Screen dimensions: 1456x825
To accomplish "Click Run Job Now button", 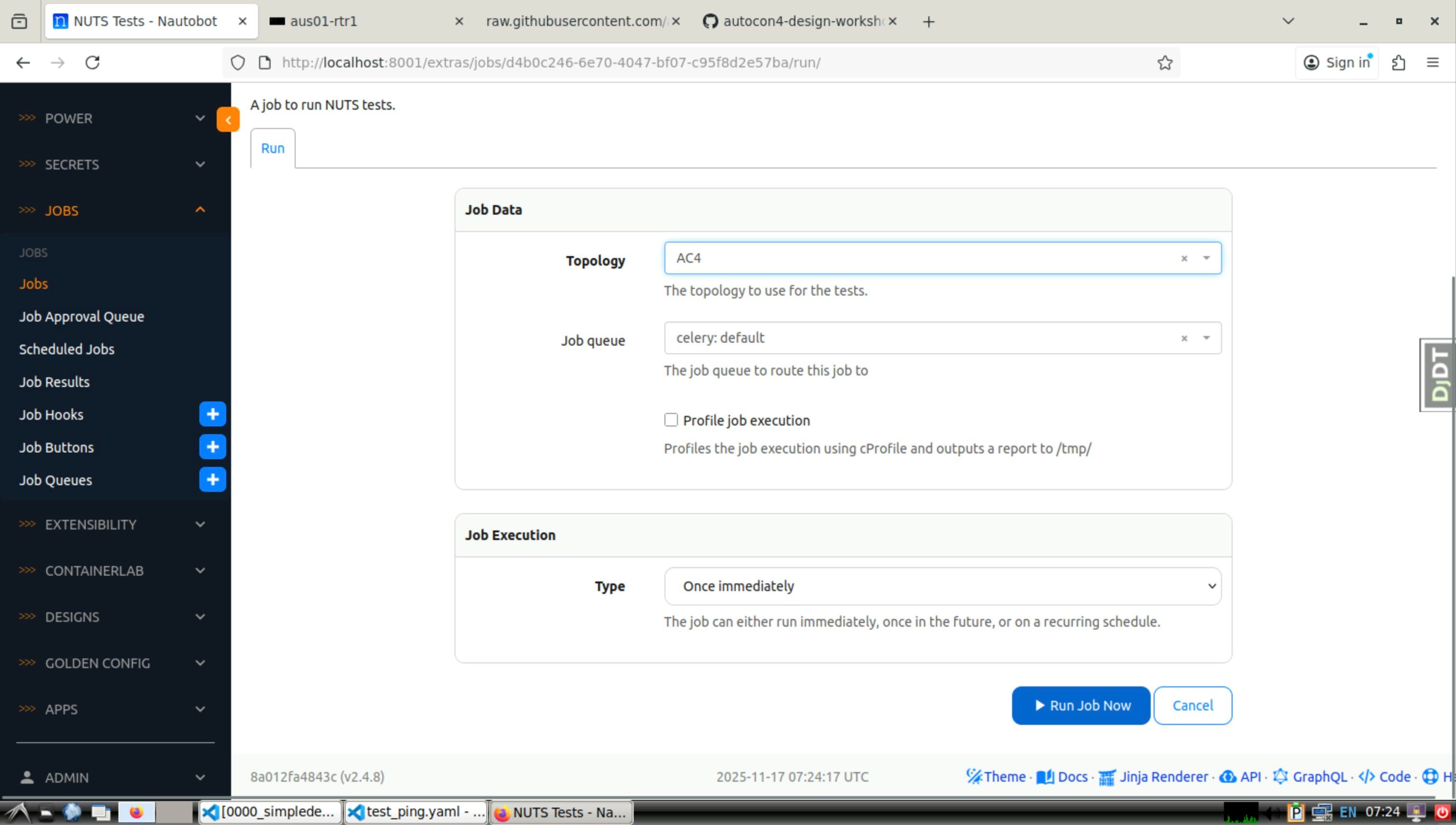I will click(x=1080, y=706).
